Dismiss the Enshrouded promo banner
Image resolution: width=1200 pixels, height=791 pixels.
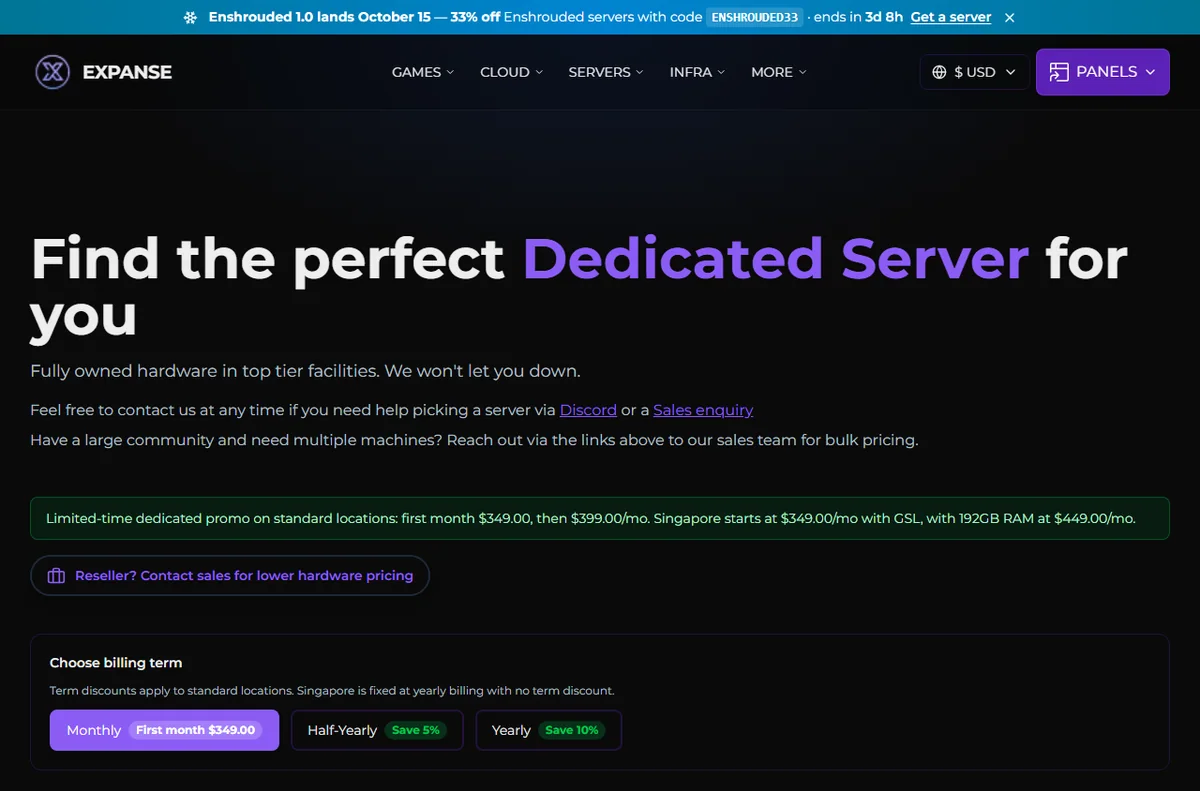(1010, 18)
